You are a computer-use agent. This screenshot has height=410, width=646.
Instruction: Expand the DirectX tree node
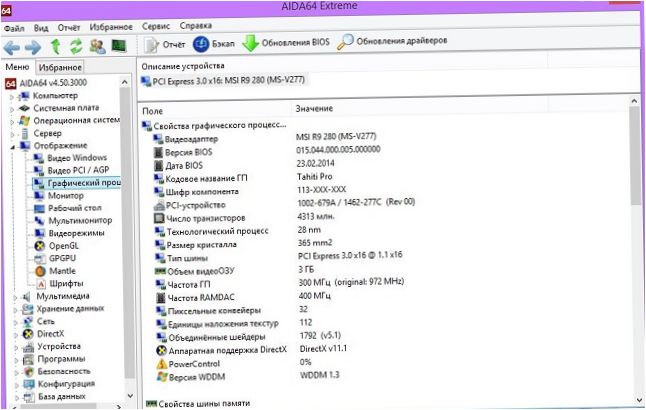coord(15,335)
